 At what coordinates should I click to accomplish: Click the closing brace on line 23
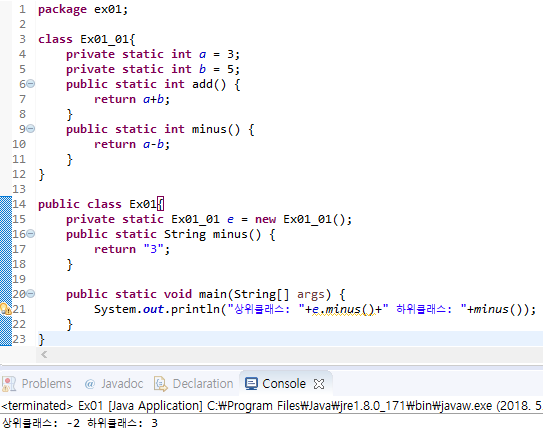[42, 339]
